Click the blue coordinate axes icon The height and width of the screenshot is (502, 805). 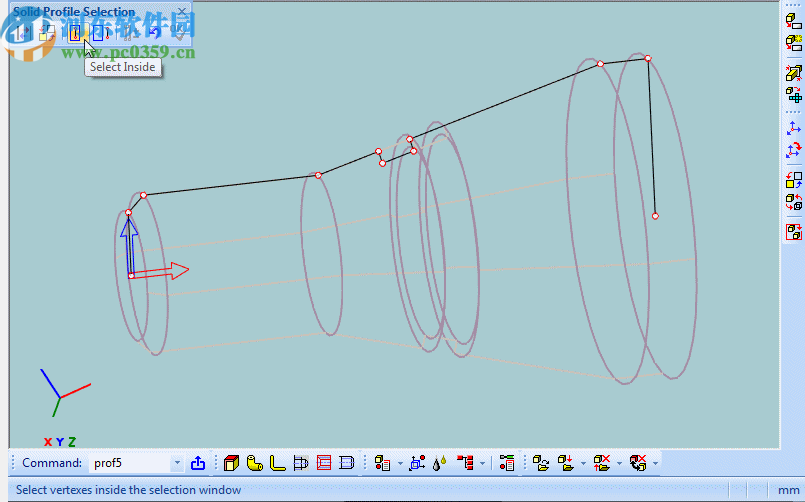click(794, 128)
